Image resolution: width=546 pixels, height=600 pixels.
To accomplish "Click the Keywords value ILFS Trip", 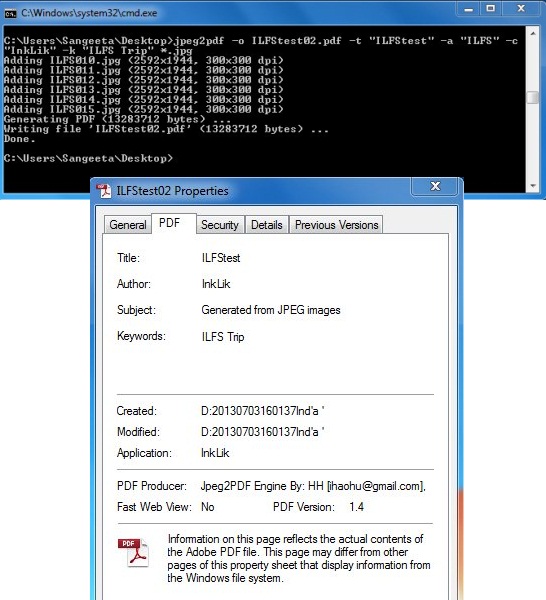I will [x=223, y=337].
